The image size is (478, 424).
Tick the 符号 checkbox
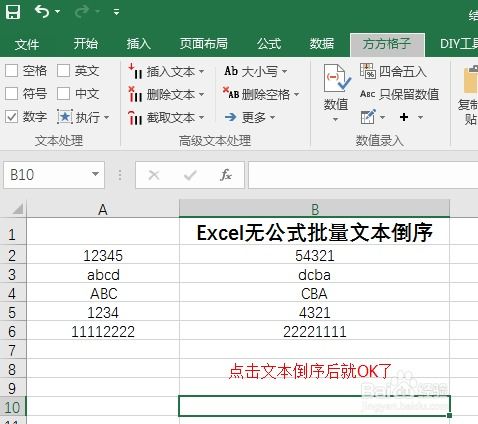[12, 94]
